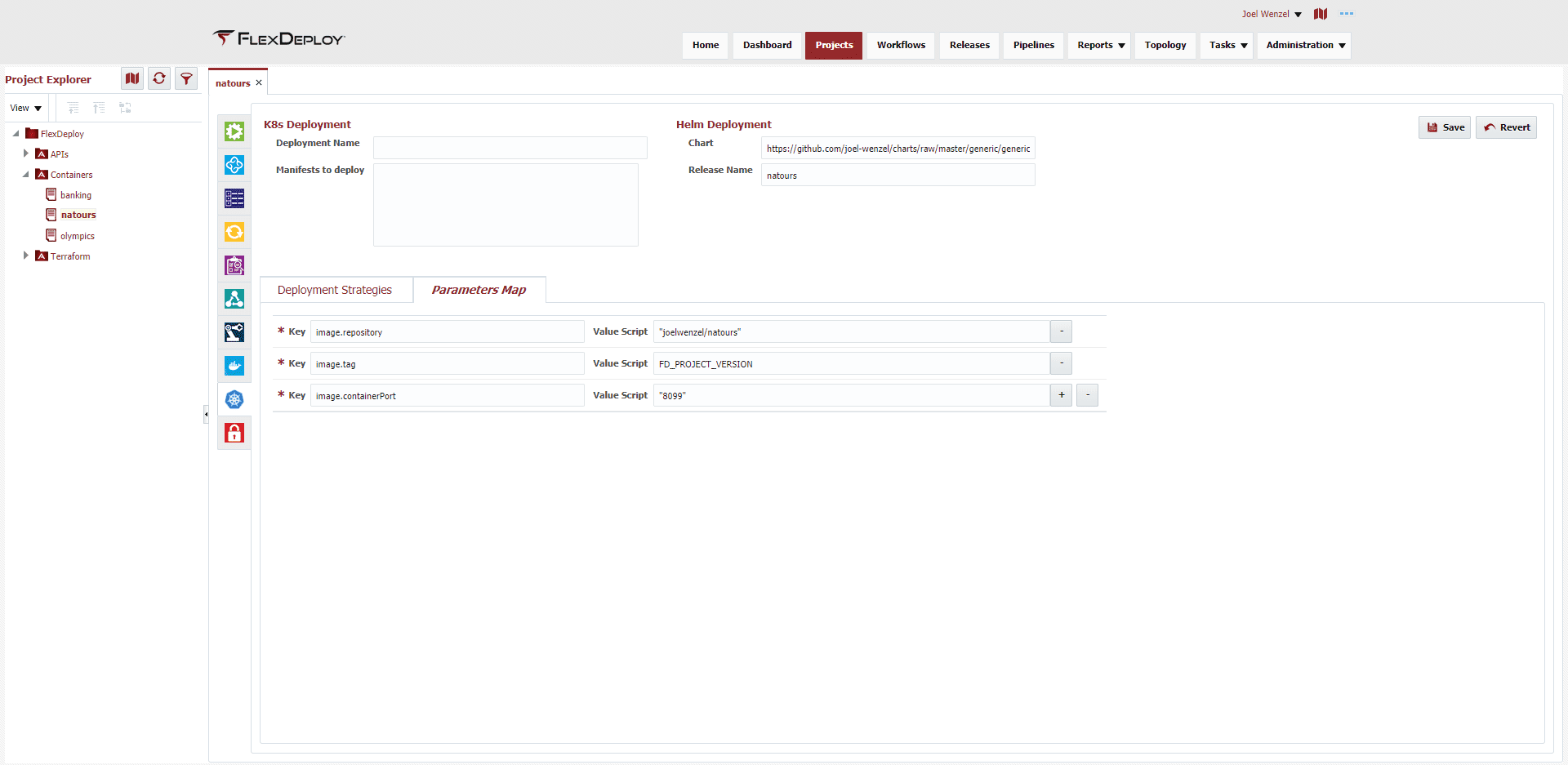This screenshot has width=1568, height=765.
Task: Open the Workflows menu item
Action: [901, 45]
